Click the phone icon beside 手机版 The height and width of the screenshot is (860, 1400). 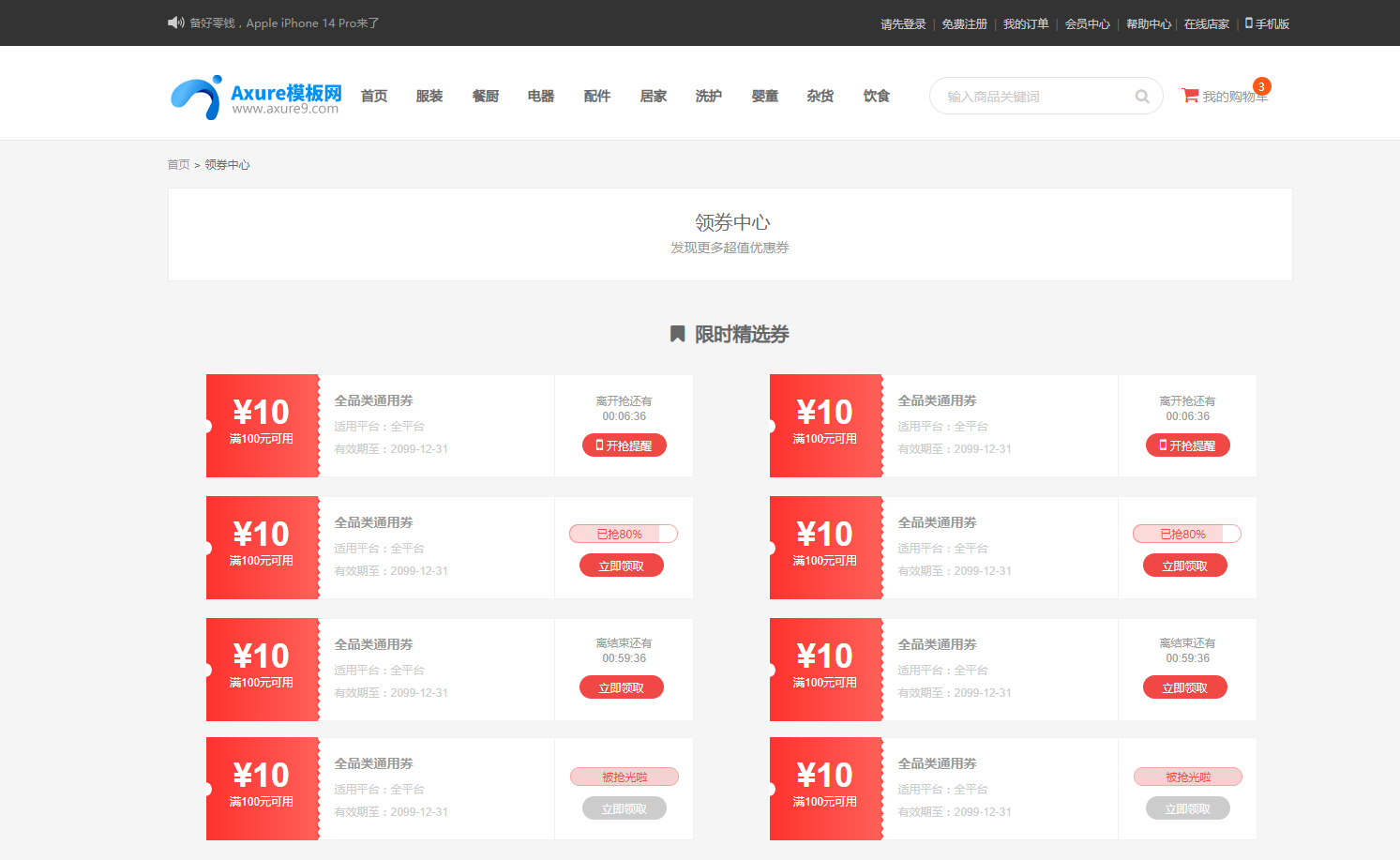click(1249, 23)
